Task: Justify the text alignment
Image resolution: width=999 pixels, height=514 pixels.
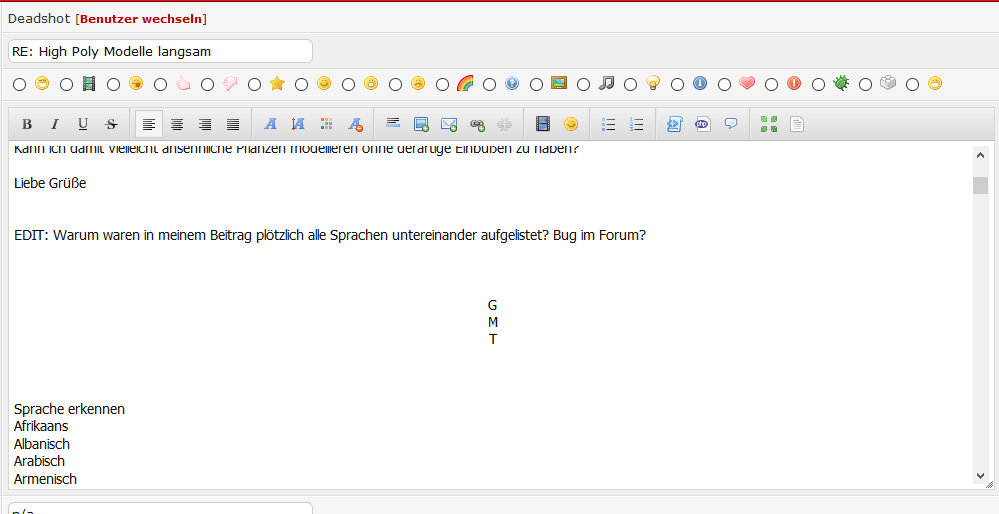Action: pos(233,125)
